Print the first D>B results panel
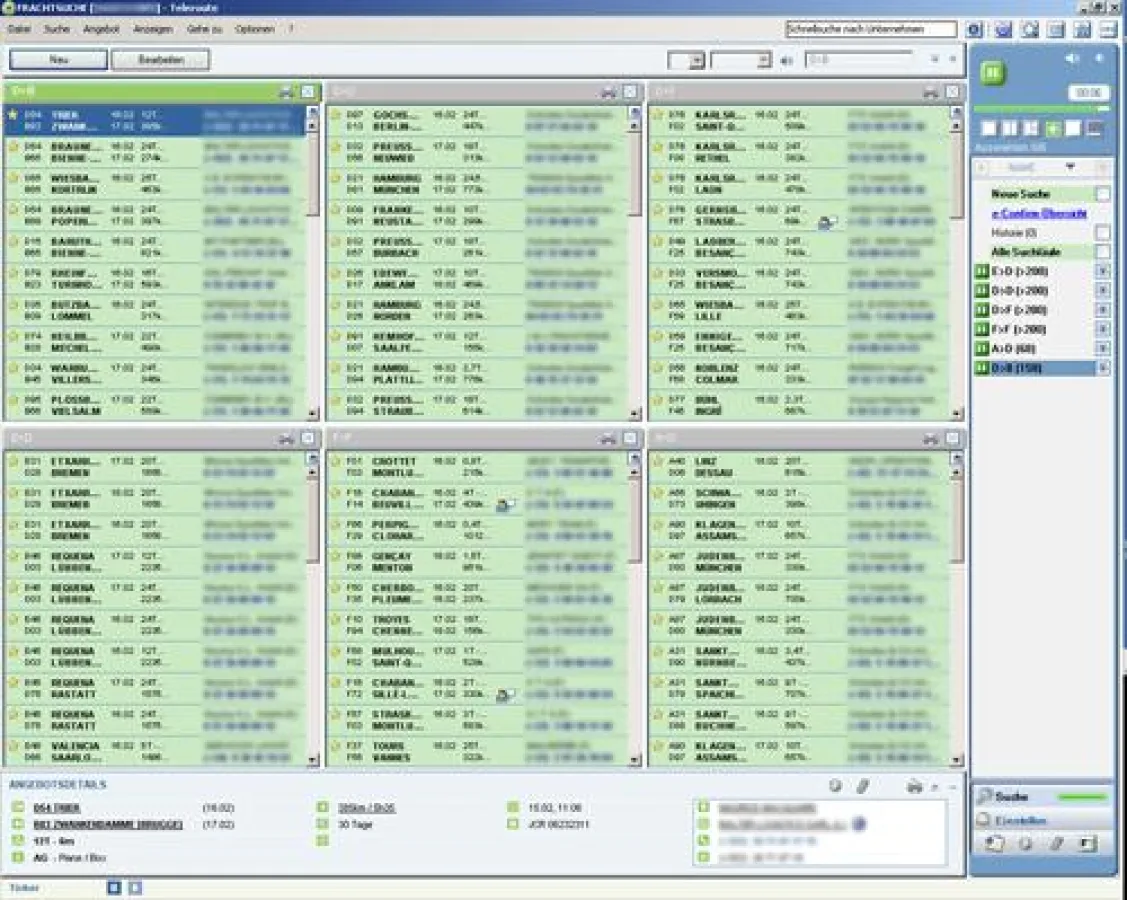This screenshot has height=900, width=1127. coord(286,92)
